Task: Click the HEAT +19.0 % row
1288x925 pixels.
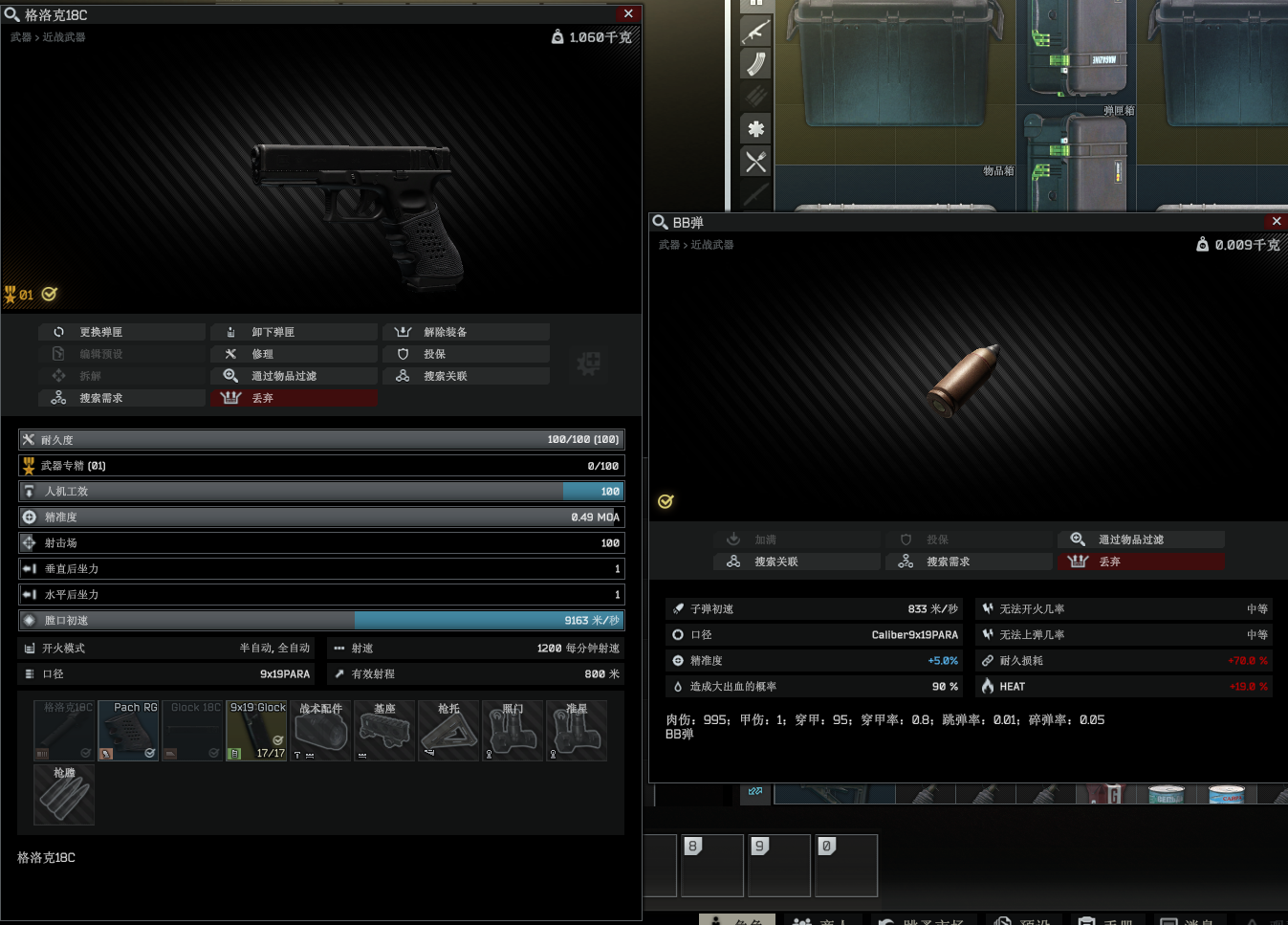Action: 1124,687
